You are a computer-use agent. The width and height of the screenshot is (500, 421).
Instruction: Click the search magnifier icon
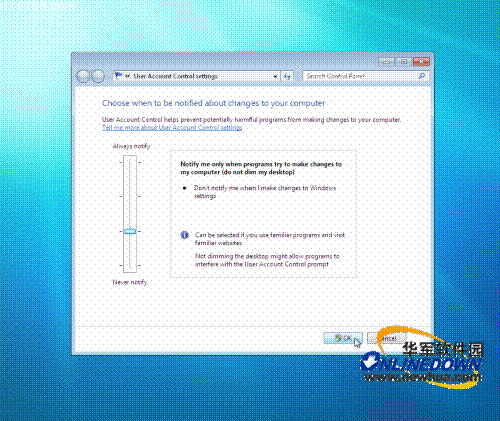(422, 76)
